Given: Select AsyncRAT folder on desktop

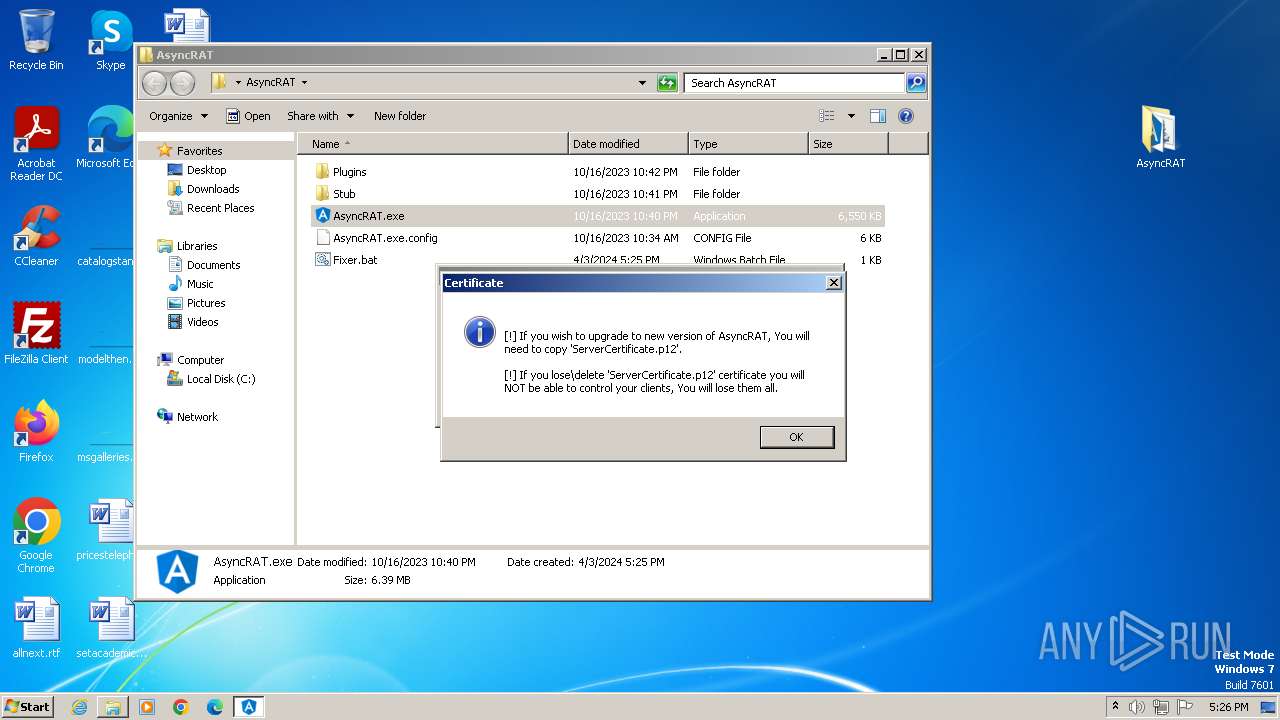Looking at the screenshot, I should point(1160,138).
